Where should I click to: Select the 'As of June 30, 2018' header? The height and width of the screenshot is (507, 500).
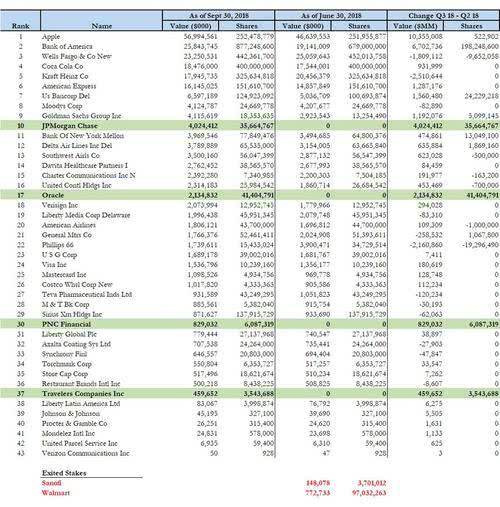coord(331,15)
